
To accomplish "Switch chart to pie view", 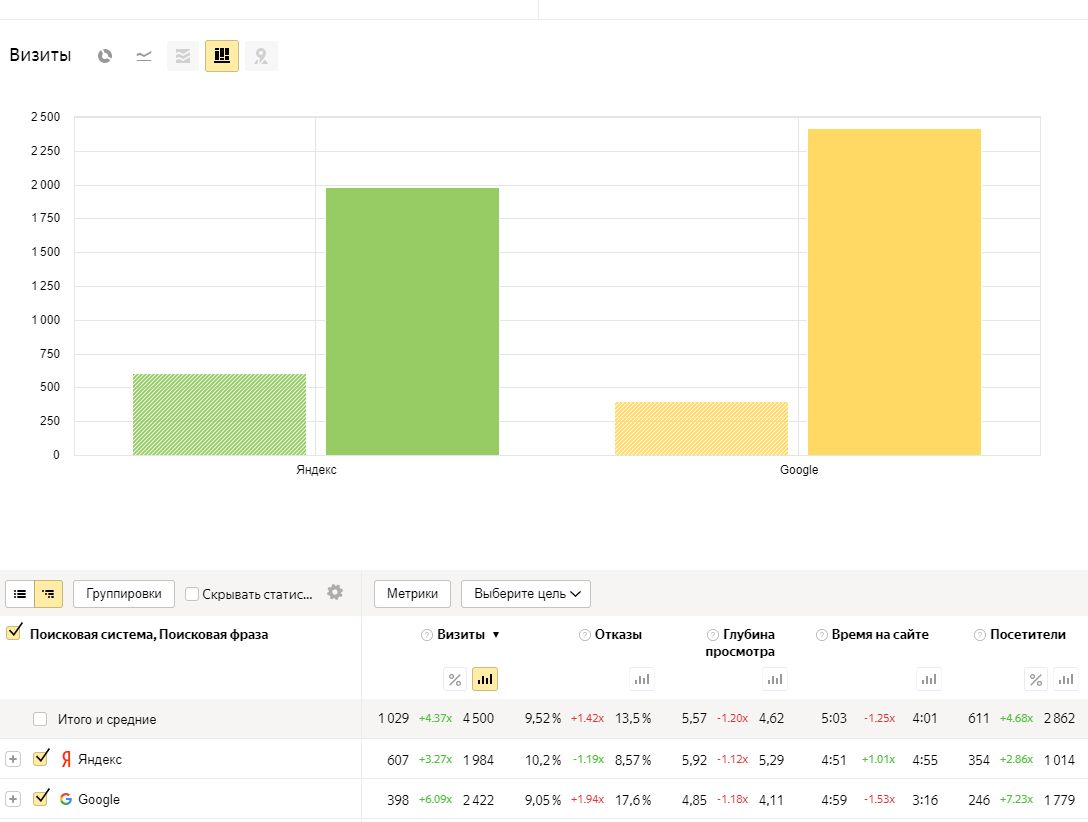I will point(105,56).
